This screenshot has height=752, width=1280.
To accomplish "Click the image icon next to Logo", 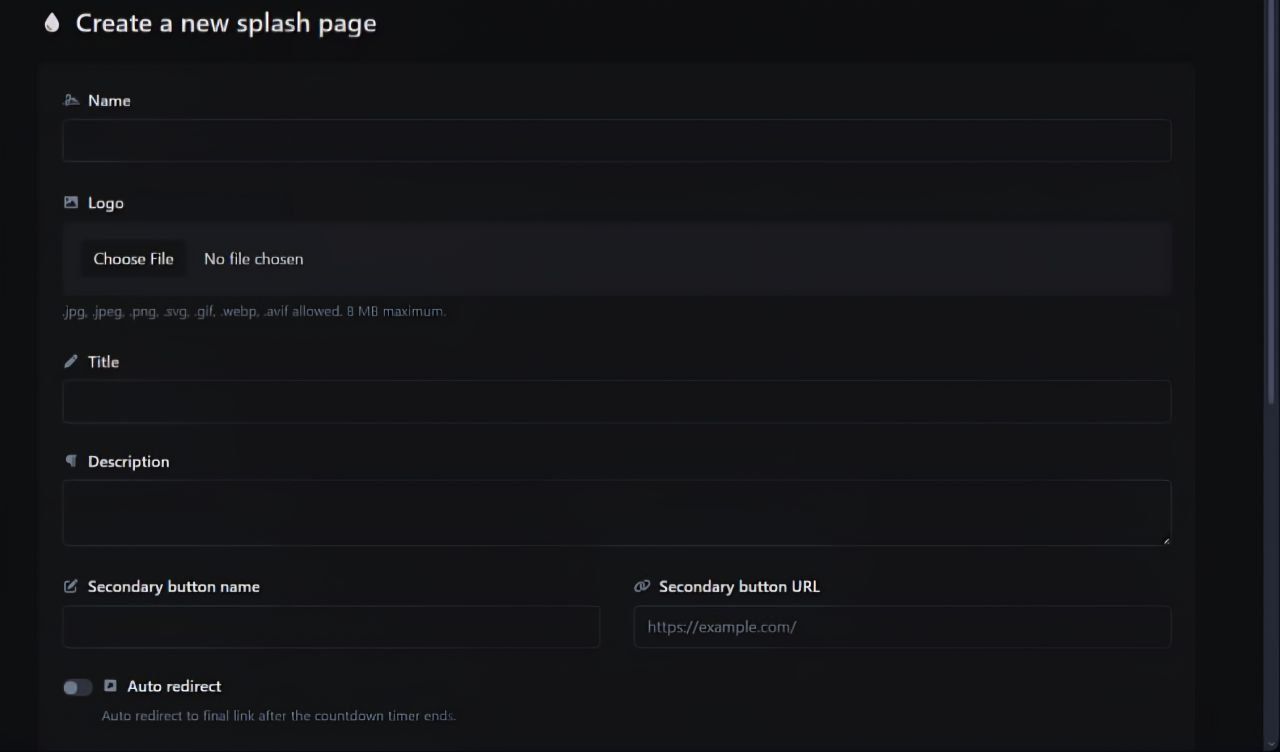I will tap(71, 202).
